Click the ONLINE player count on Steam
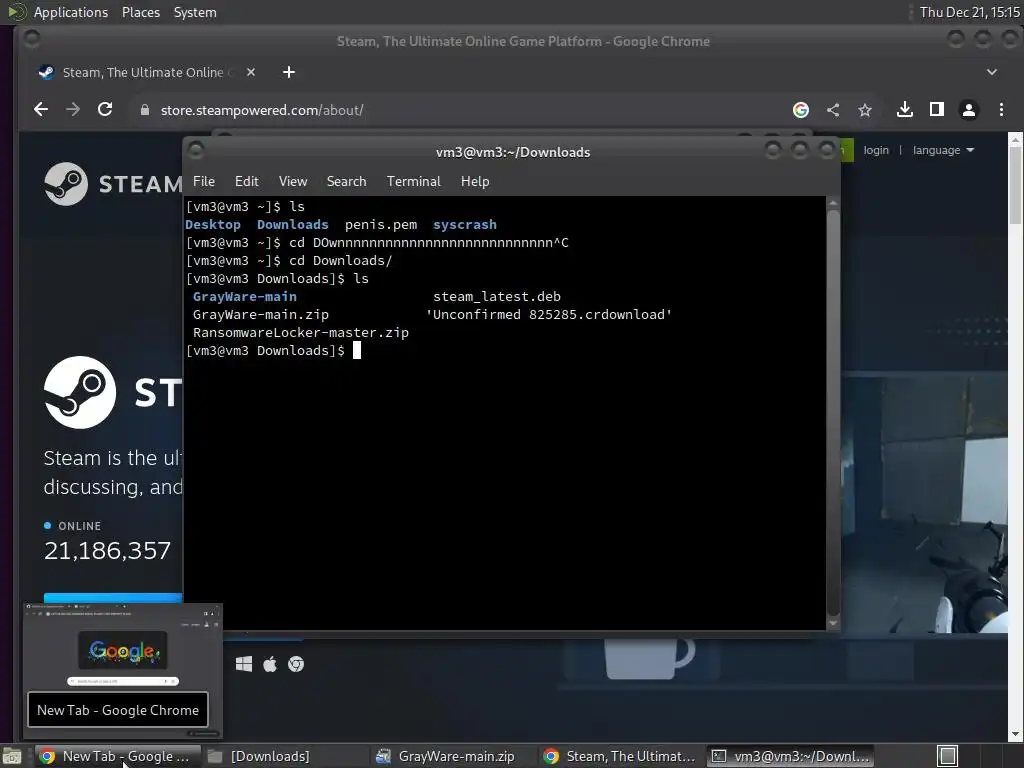This screenshot has height=768, width=1024. click(x=107, y=551)
